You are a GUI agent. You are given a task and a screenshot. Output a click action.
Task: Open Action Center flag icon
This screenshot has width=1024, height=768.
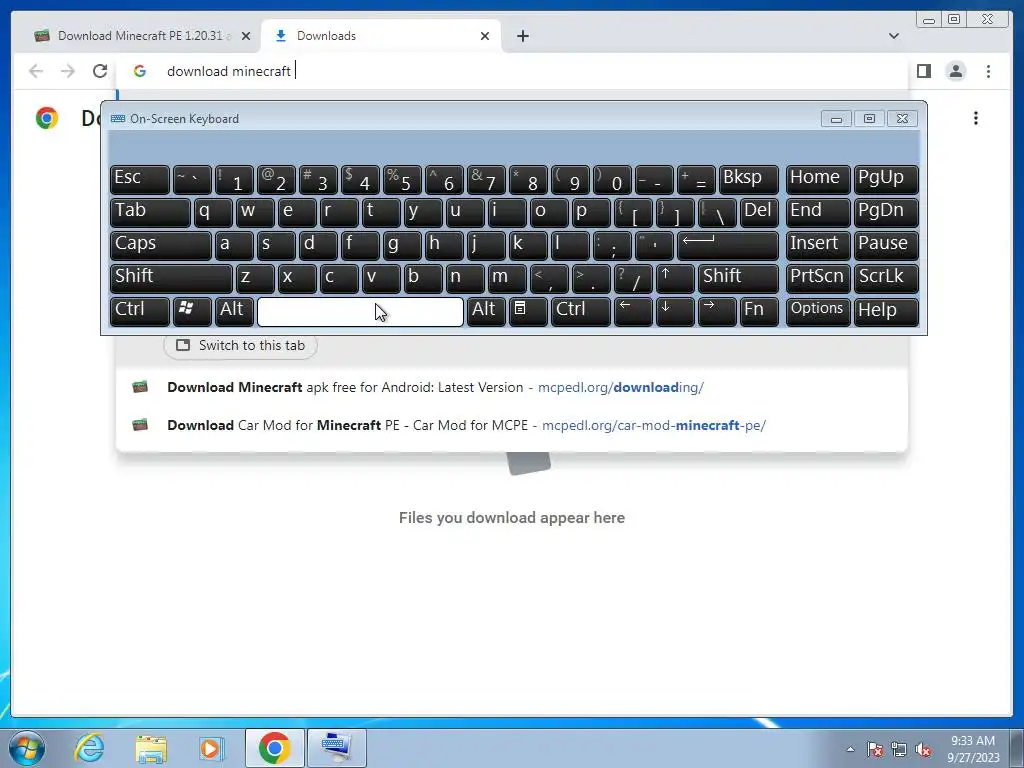tap(875, 749)
